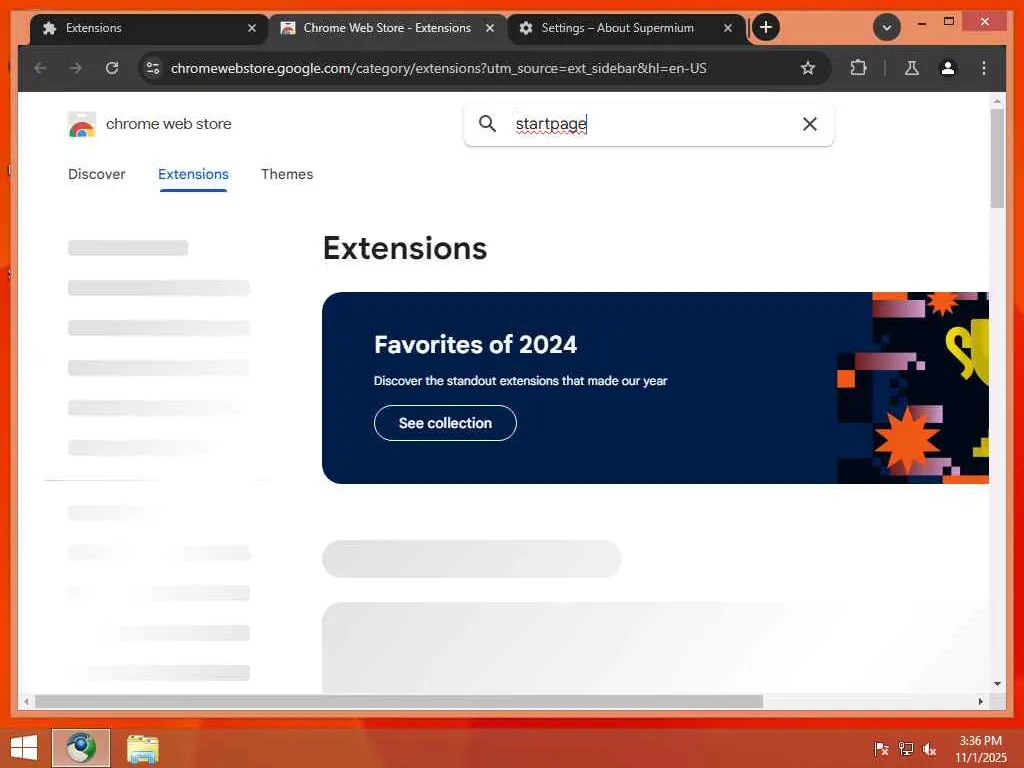The height and width of the screenshot is (768, 1024).
Task: Open Action Center flag tray icon
Action: [x=881, y=748]
